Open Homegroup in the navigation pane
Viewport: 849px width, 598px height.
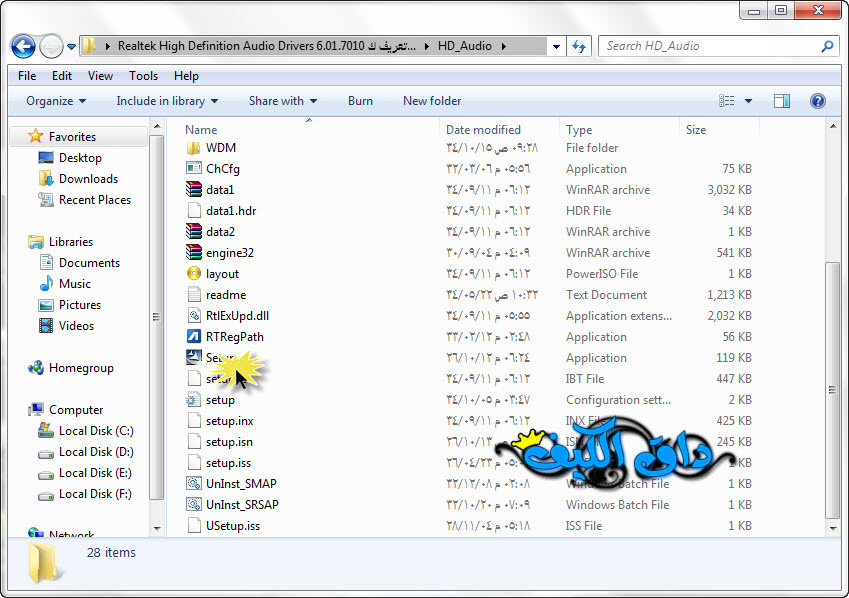click(x=81, y=368)
